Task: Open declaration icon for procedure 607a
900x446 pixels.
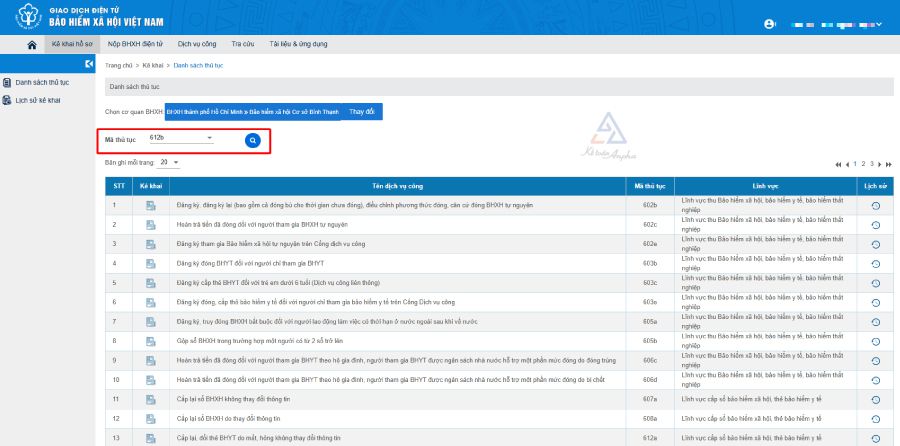Action: coord(150,399)
